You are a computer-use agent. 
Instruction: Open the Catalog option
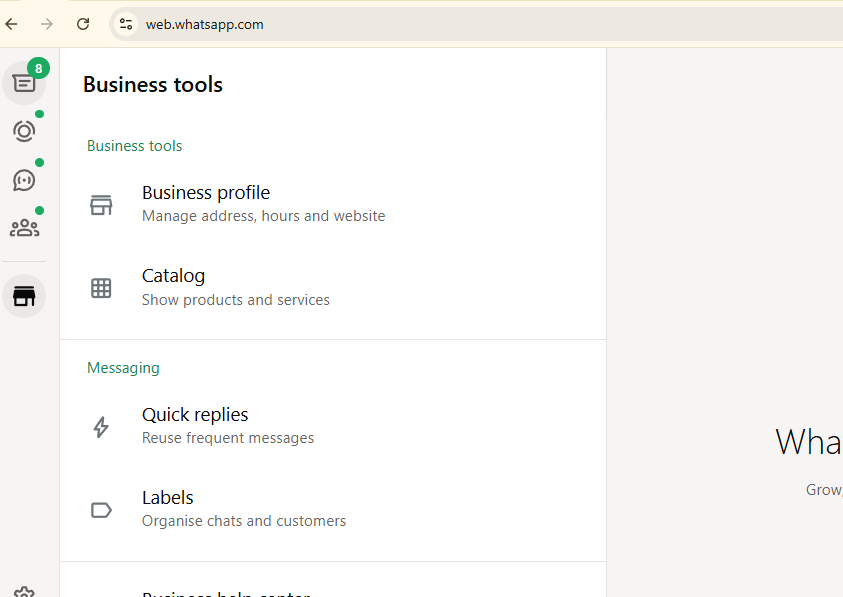pos(333,288)
